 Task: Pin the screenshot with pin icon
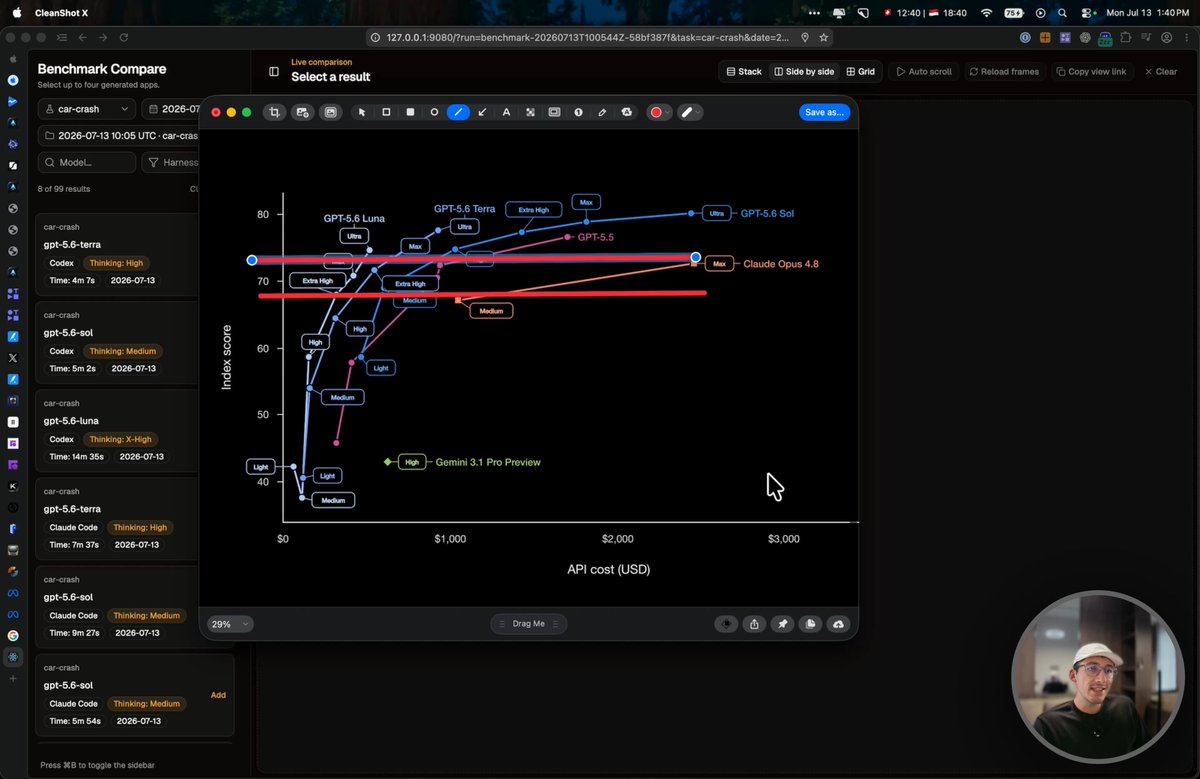783,624
